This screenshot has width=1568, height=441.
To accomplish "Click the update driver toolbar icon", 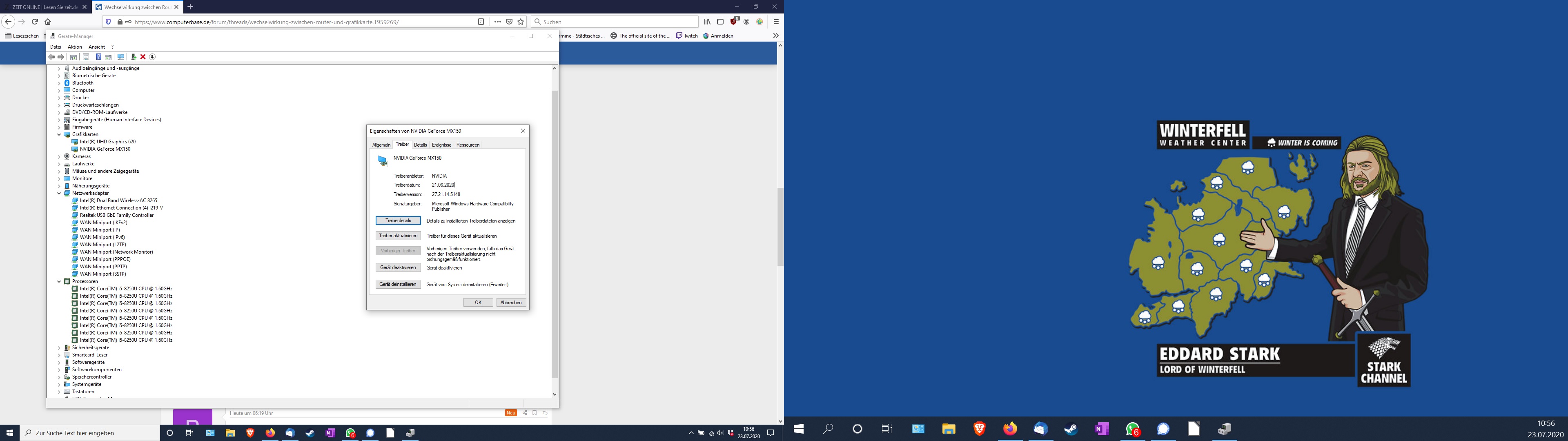I will (x=133, y=57).
